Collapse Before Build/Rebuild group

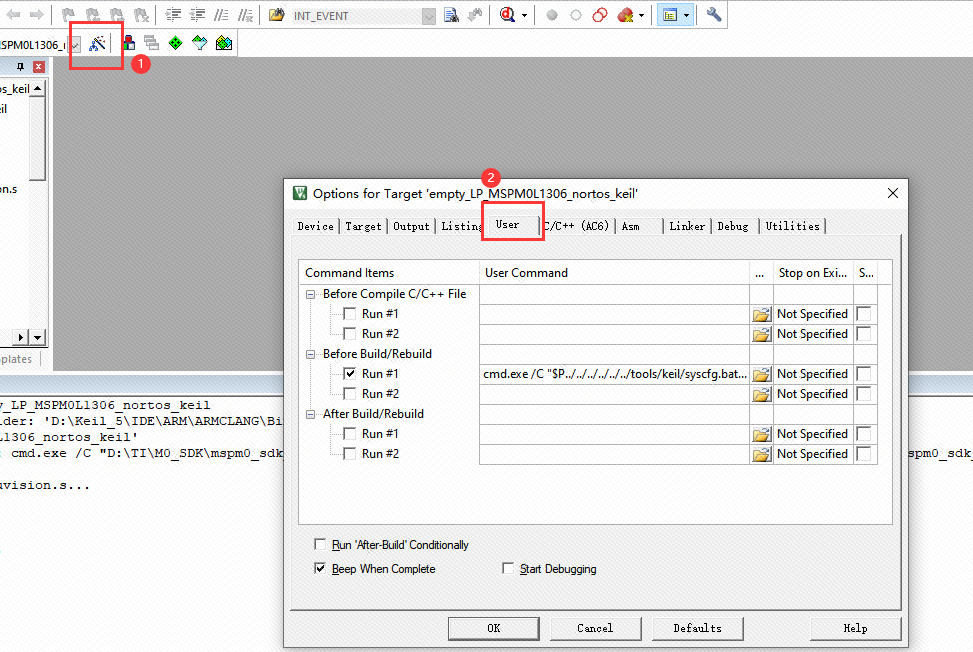(x=310, y=354)
